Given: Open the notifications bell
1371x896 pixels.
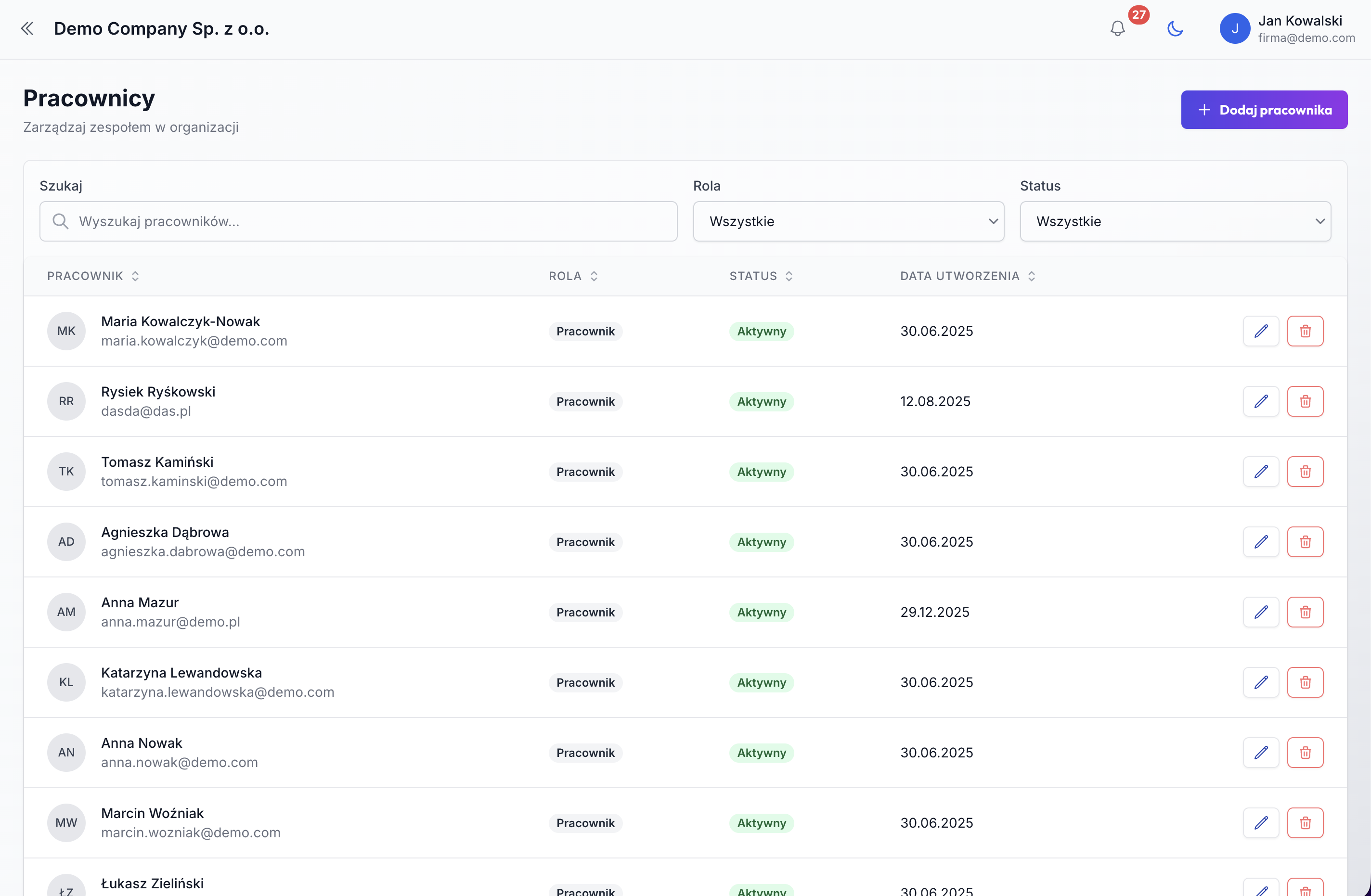Looking at the screenshot, I should pyautogui.click(x=1117, y=28).
